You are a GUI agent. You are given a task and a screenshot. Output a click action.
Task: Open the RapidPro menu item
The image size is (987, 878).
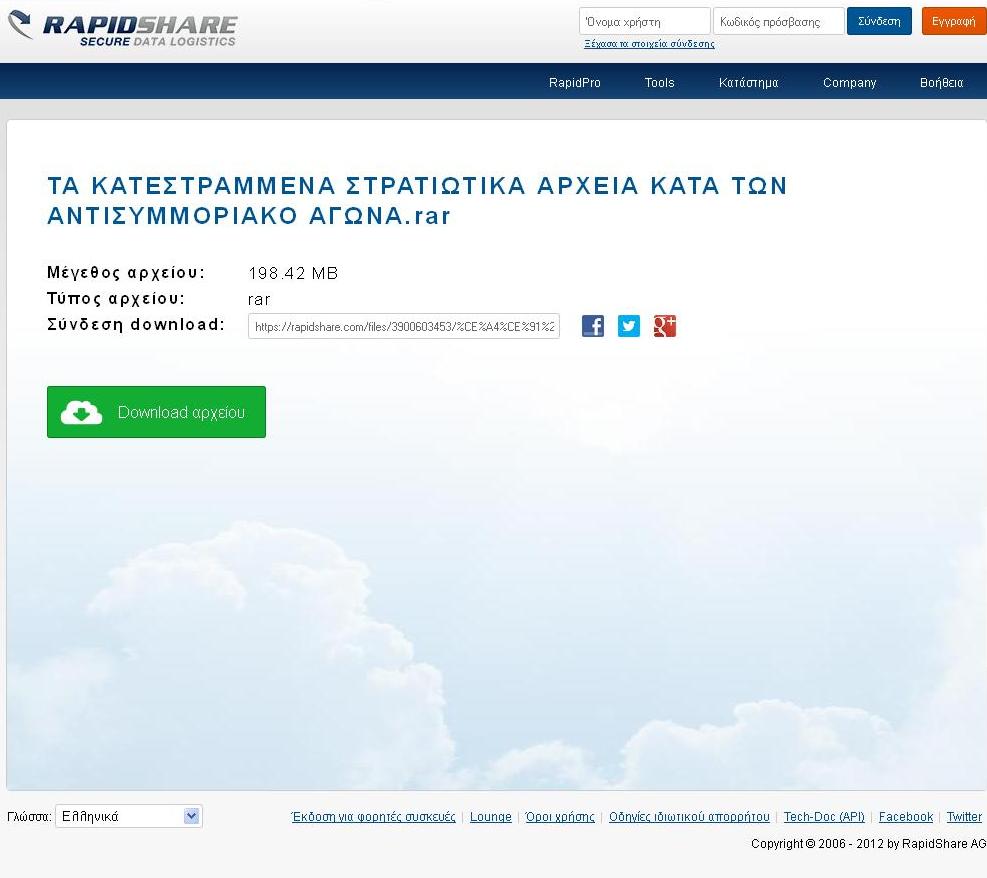(575, 83)
